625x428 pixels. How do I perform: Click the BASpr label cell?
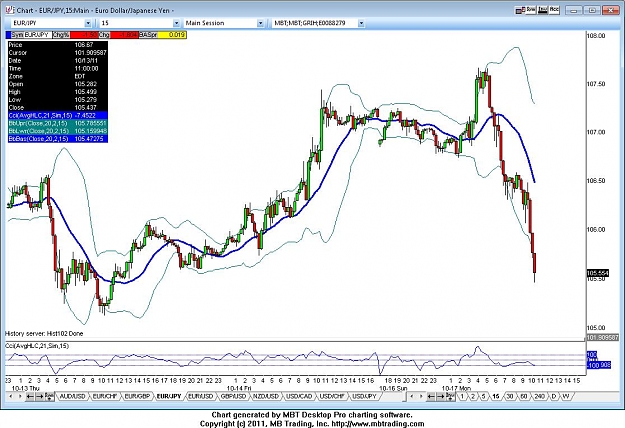(148, 35)
